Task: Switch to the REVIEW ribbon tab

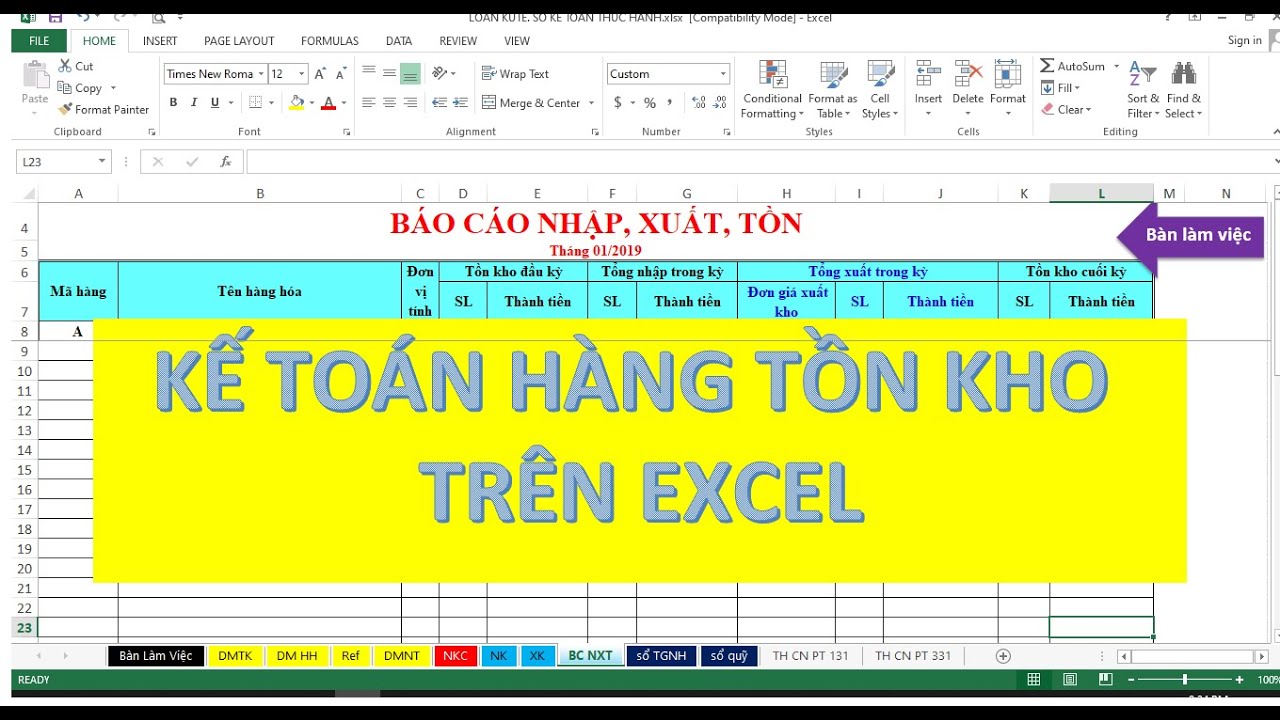Action: [458, 41]
